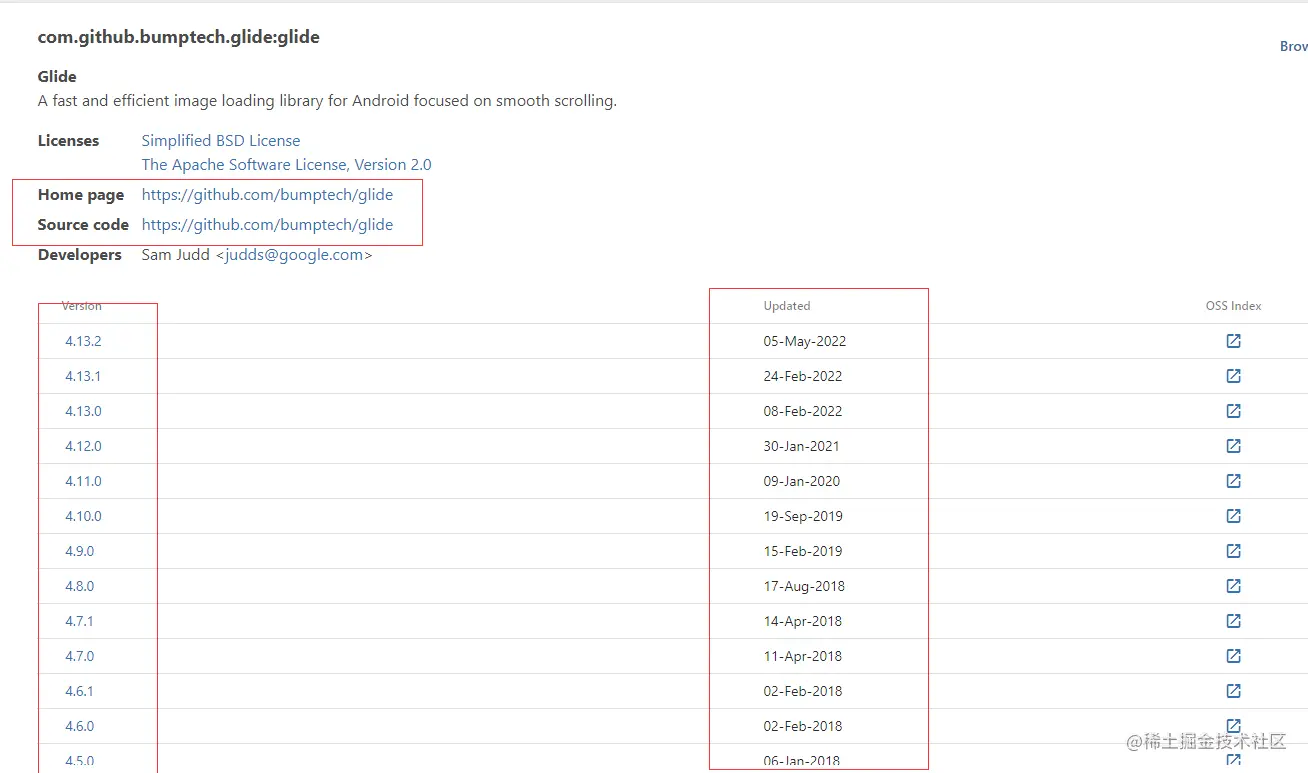
Task: Click the OSS Index column header
Action: pos(1233,306)
